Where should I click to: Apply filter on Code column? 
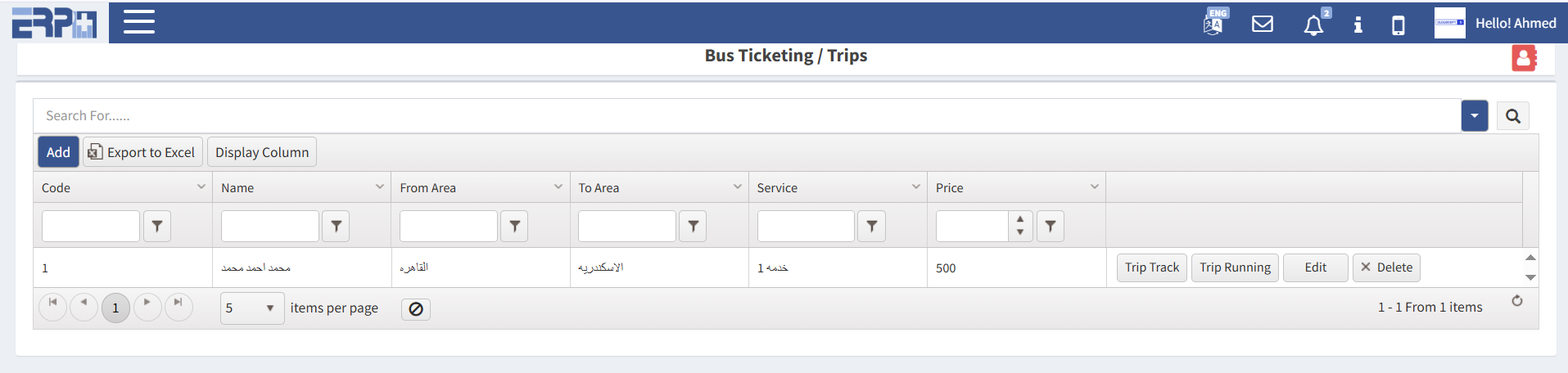pyautogui.click(x=157, y=226)
